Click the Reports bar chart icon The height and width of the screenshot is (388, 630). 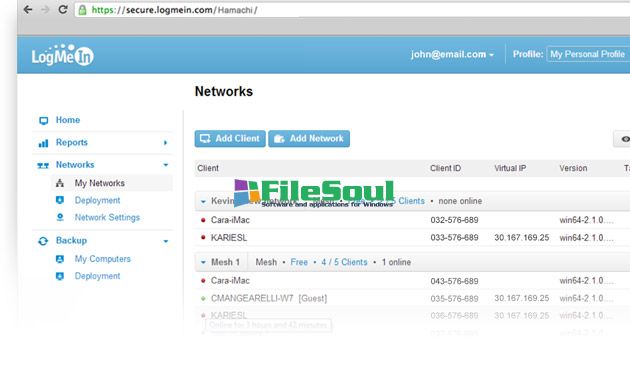click(x=43, y=143)
